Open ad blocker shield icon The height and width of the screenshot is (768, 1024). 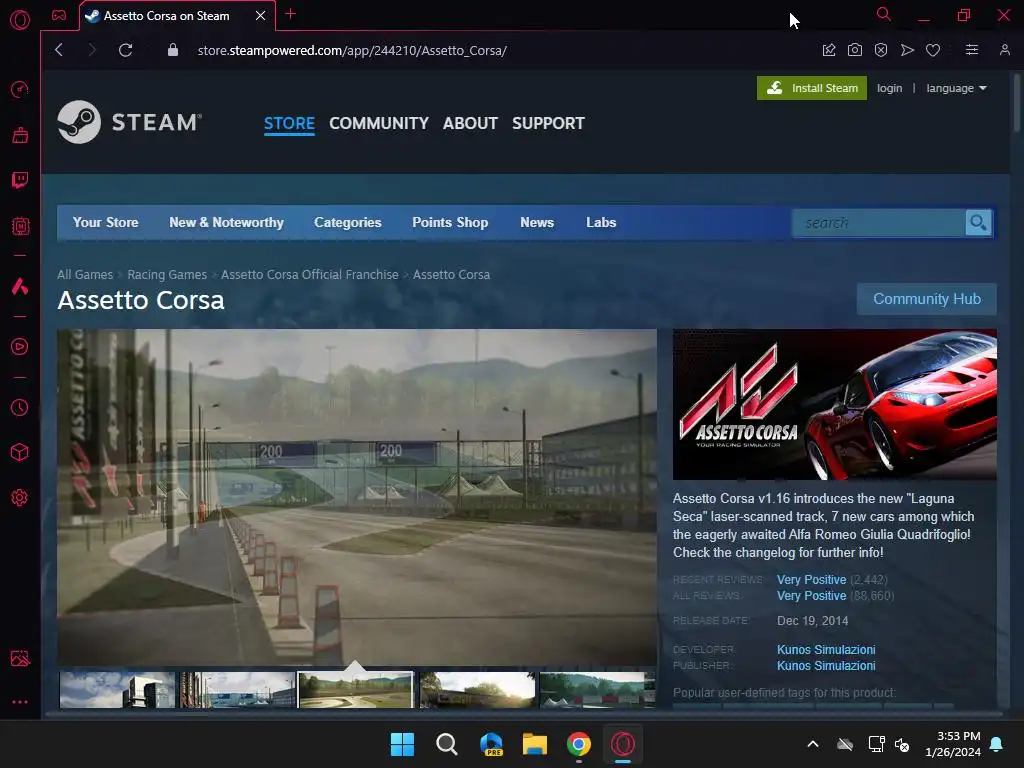click(x=881, y=50)
